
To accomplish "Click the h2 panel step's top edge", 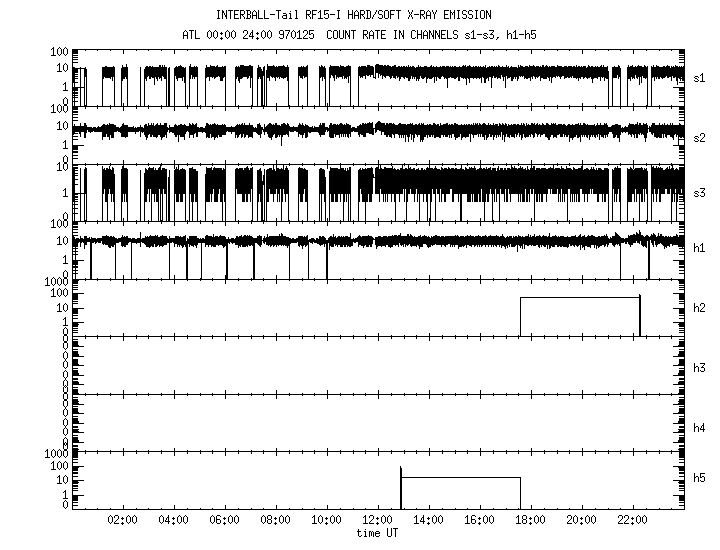I will [580, 298].
